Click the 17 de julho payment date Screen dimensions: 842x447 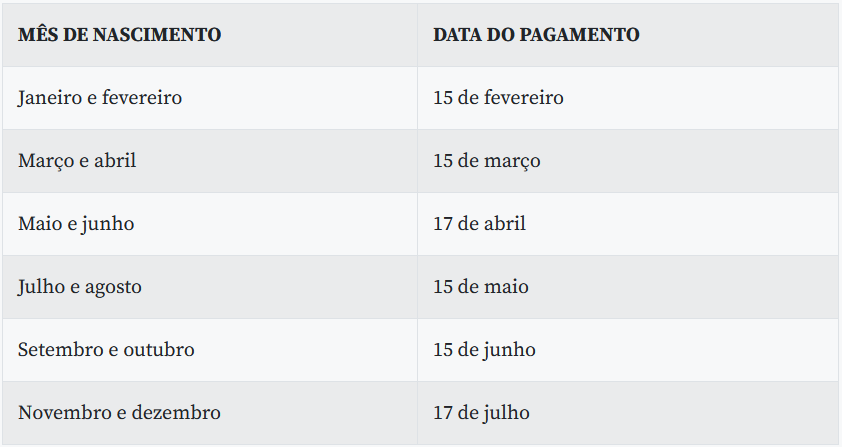click(x=481, y=413)
